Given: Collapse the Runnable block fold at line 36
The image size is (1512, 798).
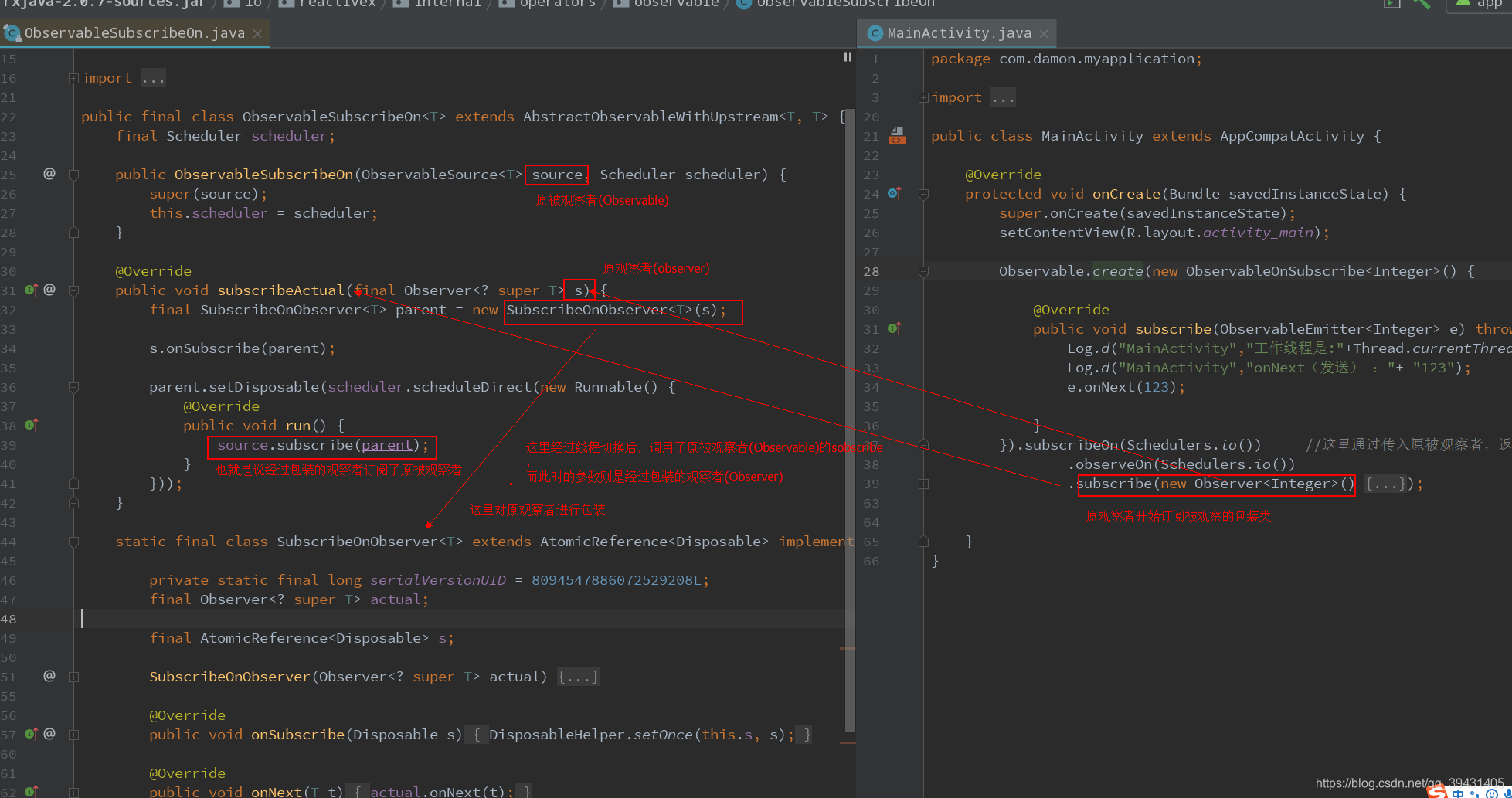Looking at the screenshot, I should (x=73, y=387).
